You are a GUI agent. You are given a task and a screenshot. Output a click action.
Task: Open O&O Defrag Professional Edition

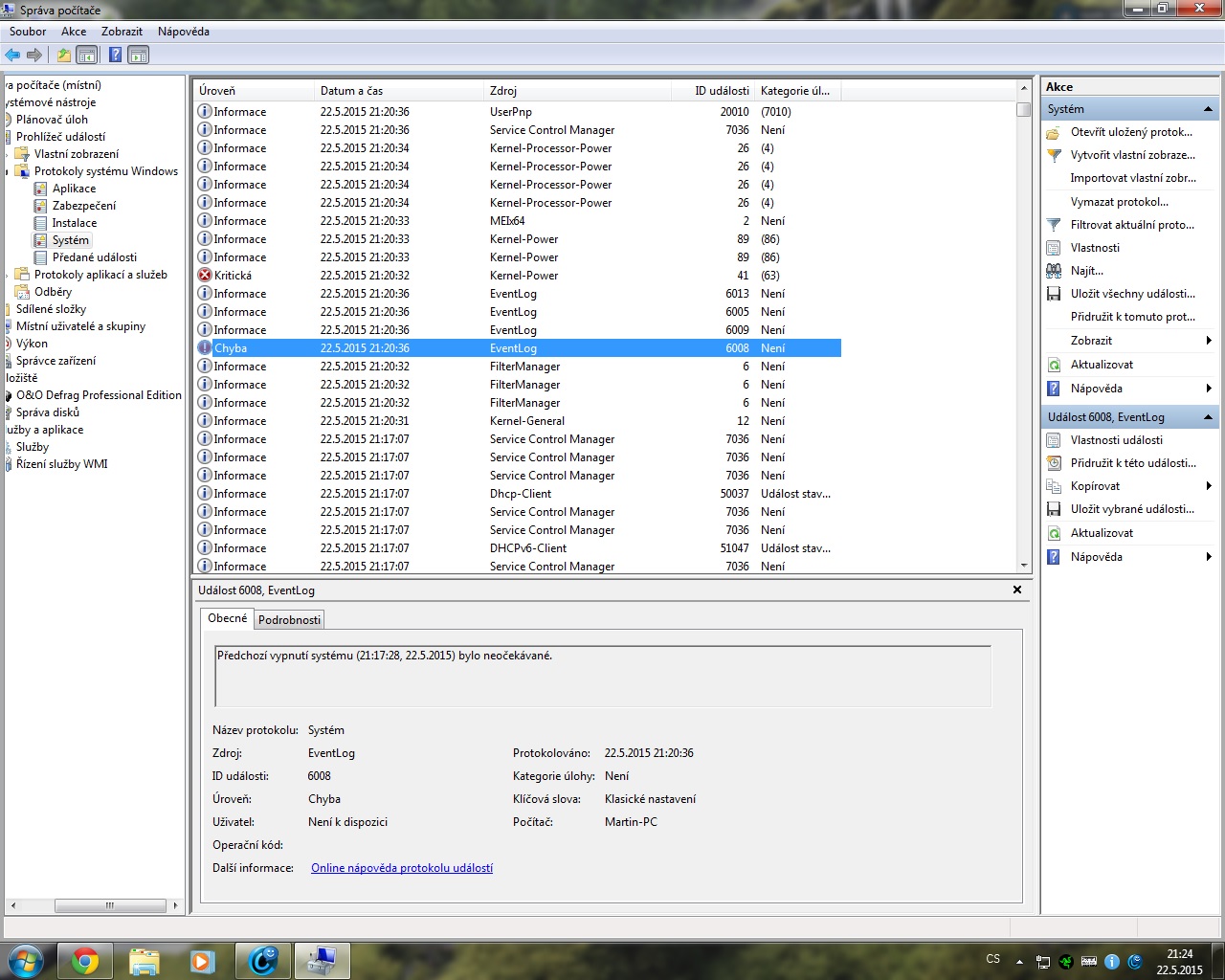99,395
